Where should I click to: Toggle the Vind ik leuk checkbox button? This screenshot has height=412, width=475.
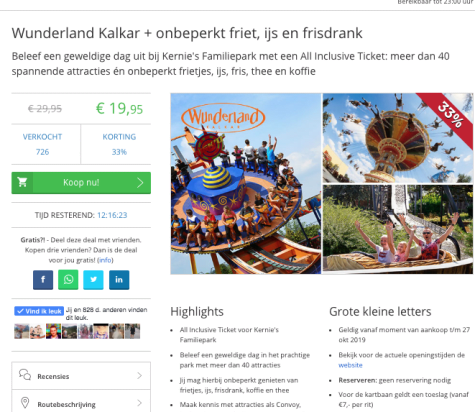tap(39, 311)
